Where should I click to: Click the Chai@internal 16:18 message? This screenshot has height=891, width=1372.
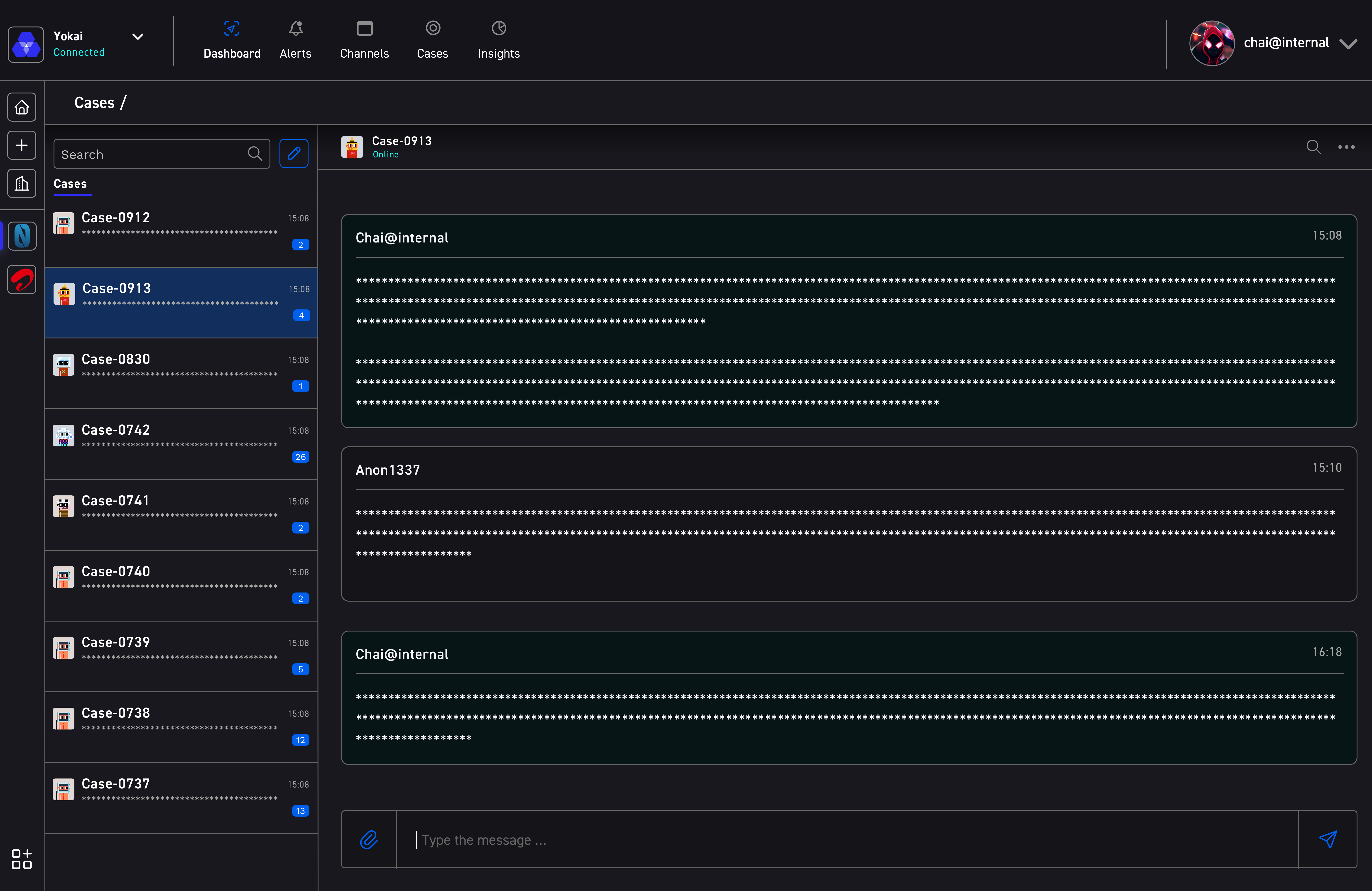(x=849, y=697)
